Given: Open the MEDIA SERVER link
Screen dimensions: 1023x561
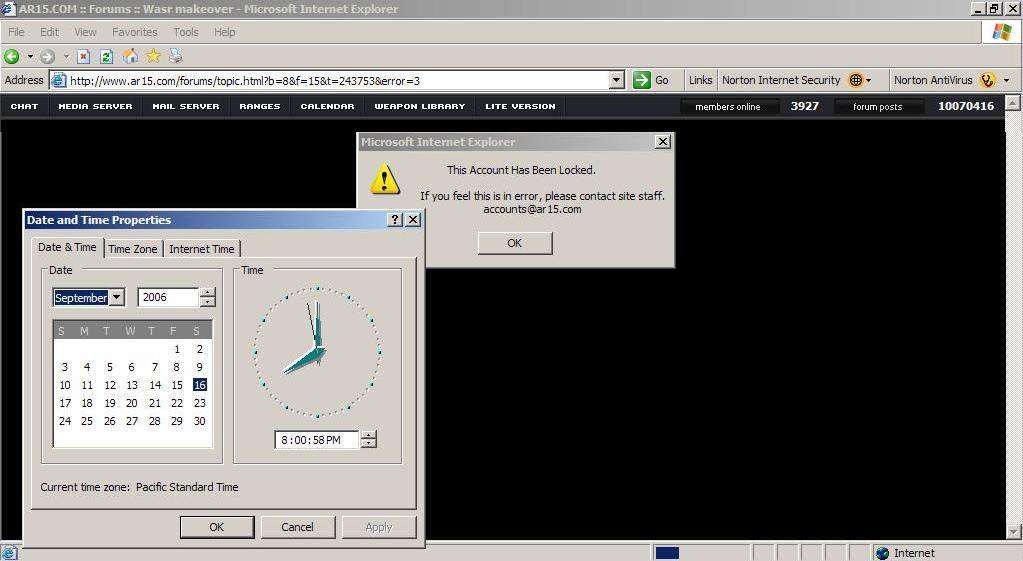Looking at the screenshot, I should pyautogui.click(x=95, y=106).
